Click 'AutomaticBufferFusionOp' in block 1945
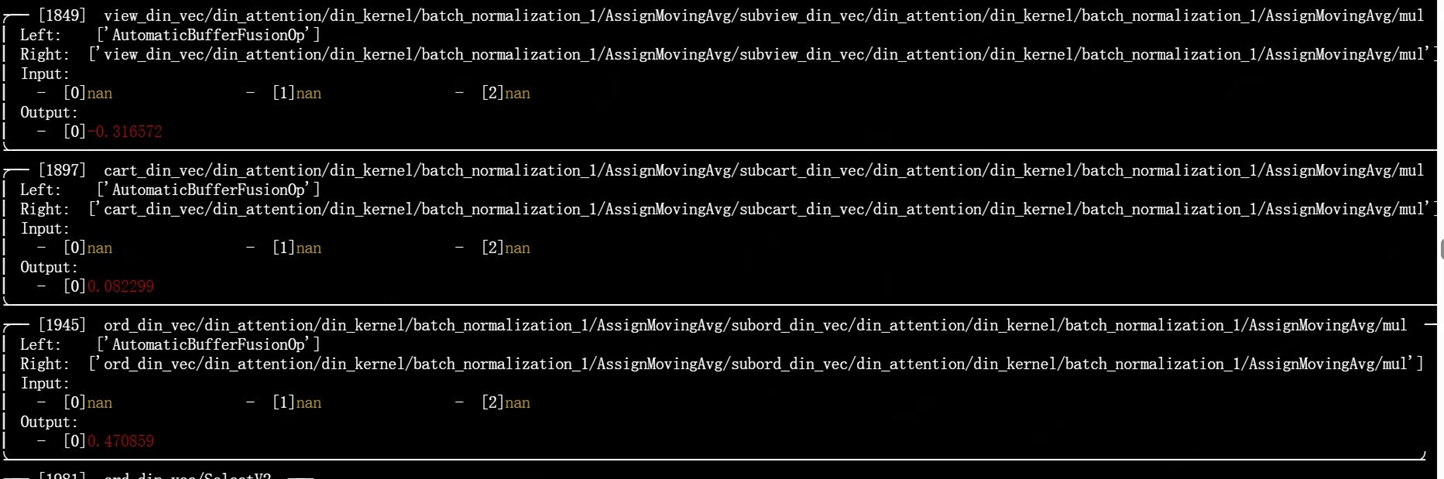Image resolution: width=1444 pixels, height=479 pixels. click(208, 345)
